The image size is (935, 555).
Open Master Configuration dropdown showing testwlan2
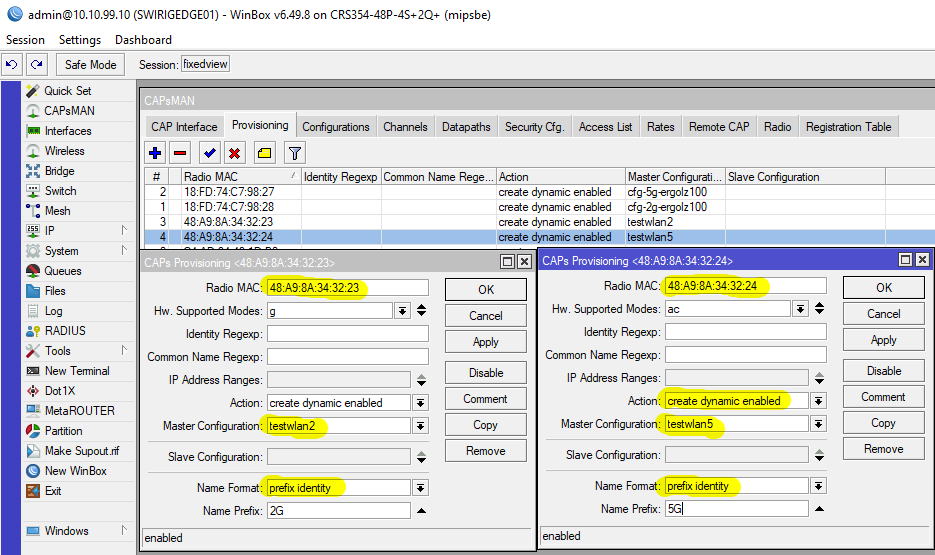(420, 426)
